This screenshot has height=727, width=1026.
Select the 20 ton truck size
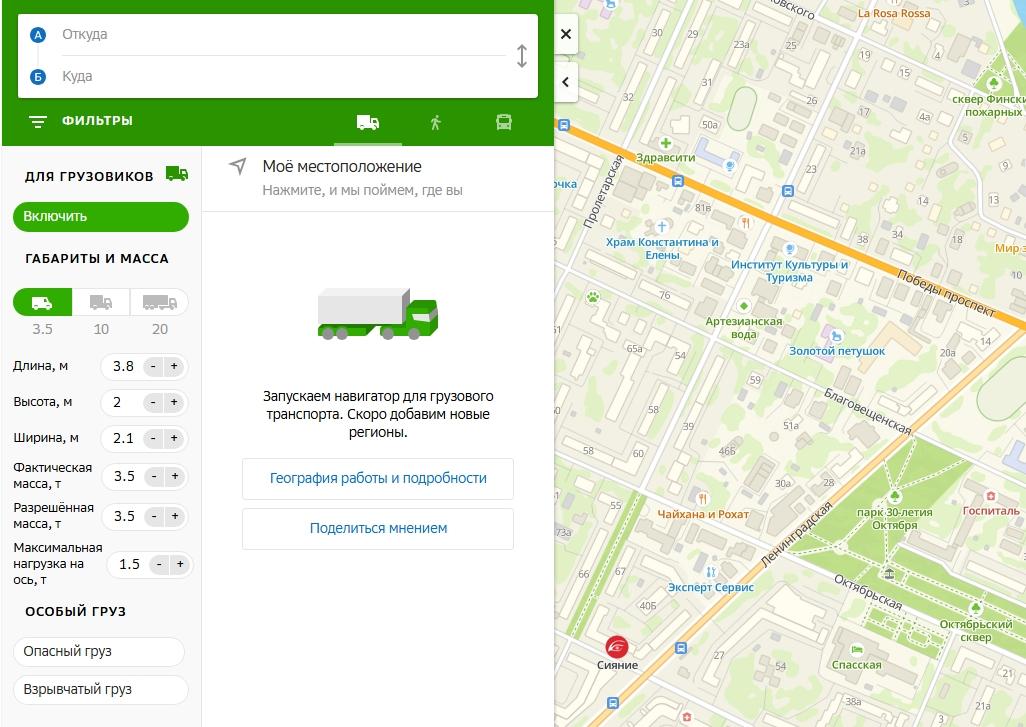[x=159, y=302]
